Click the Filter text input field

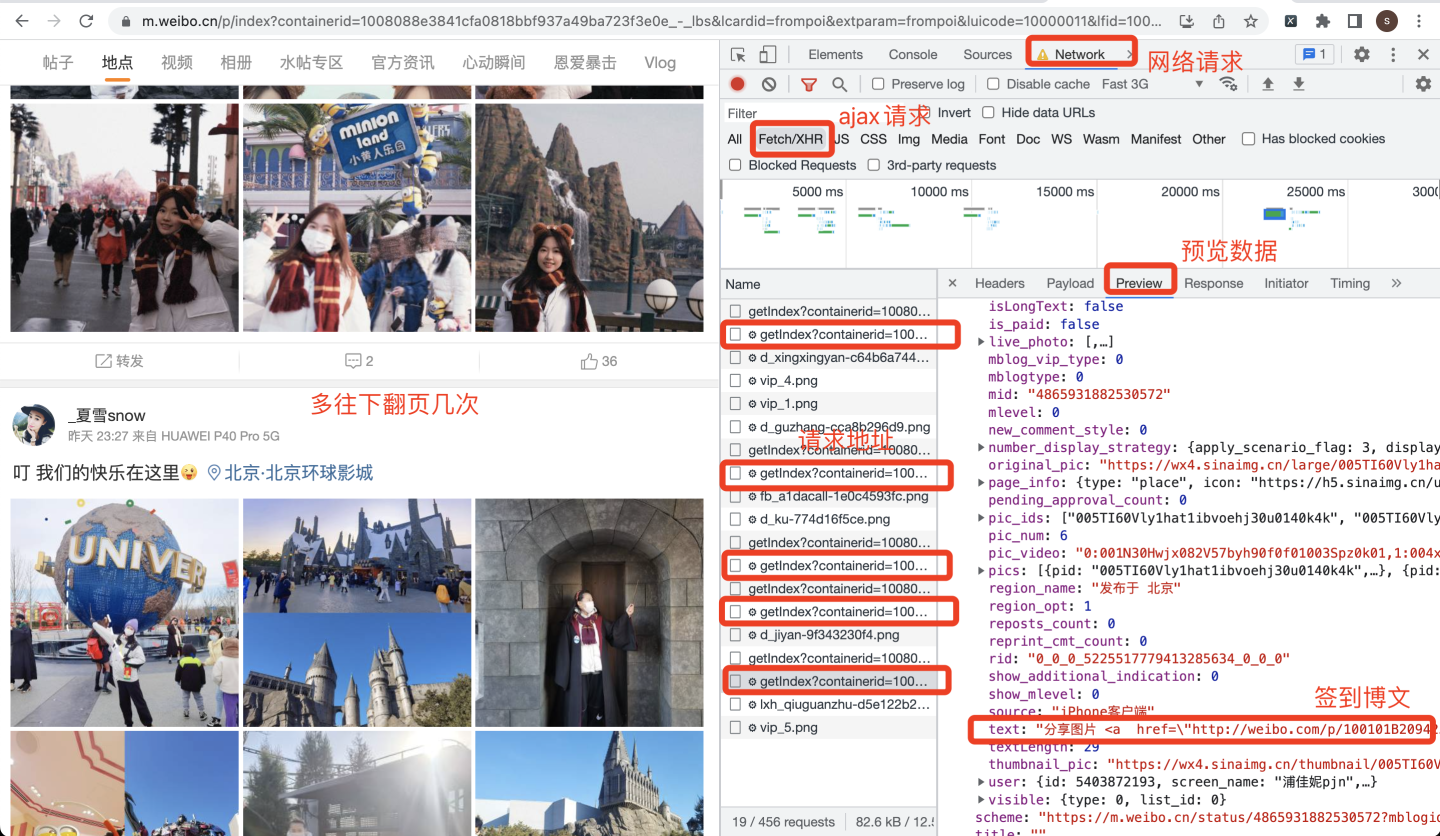click(x=779, y=113)
